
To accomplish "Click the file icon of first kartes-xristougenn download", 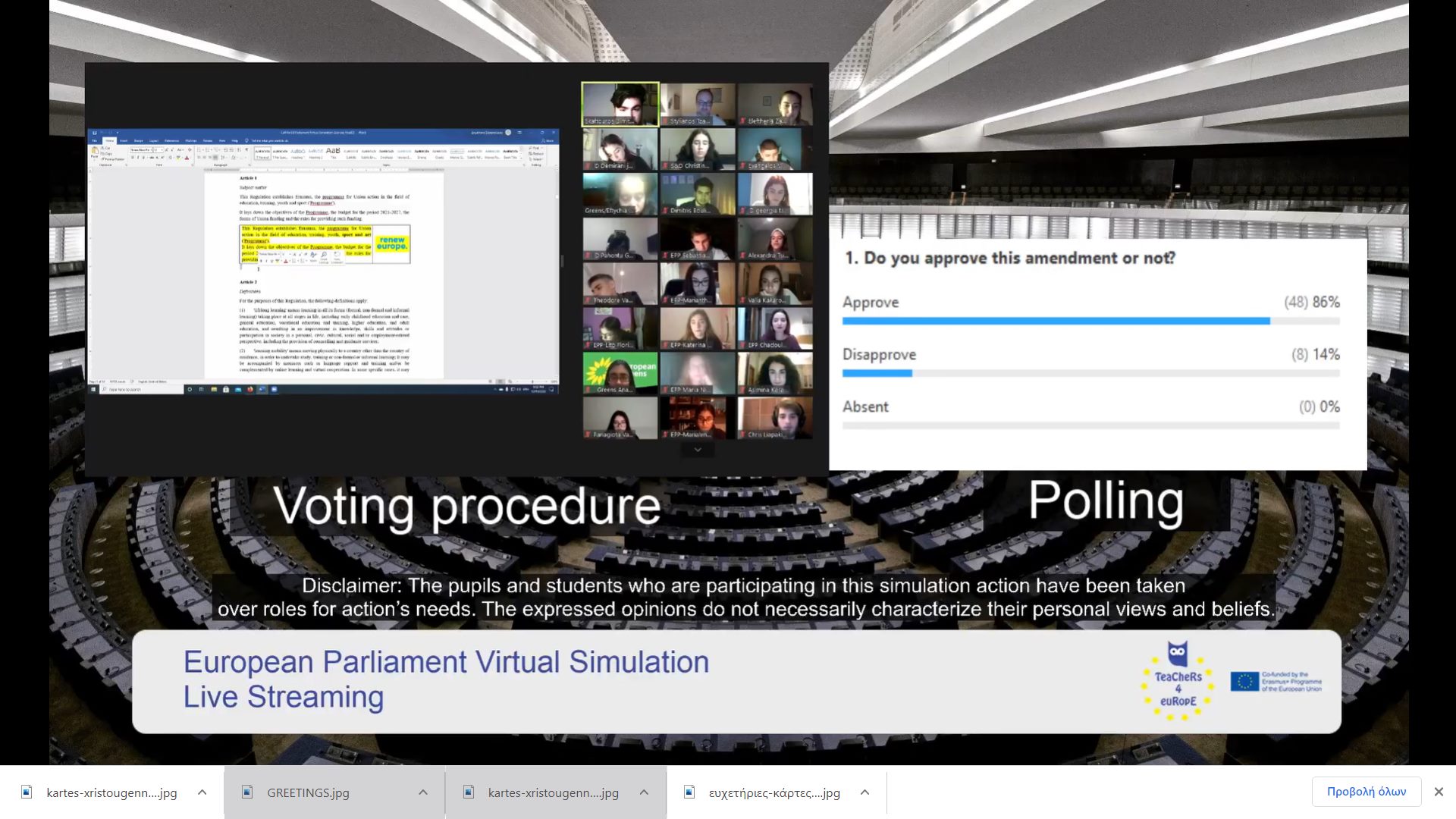I will coord(27,792).
